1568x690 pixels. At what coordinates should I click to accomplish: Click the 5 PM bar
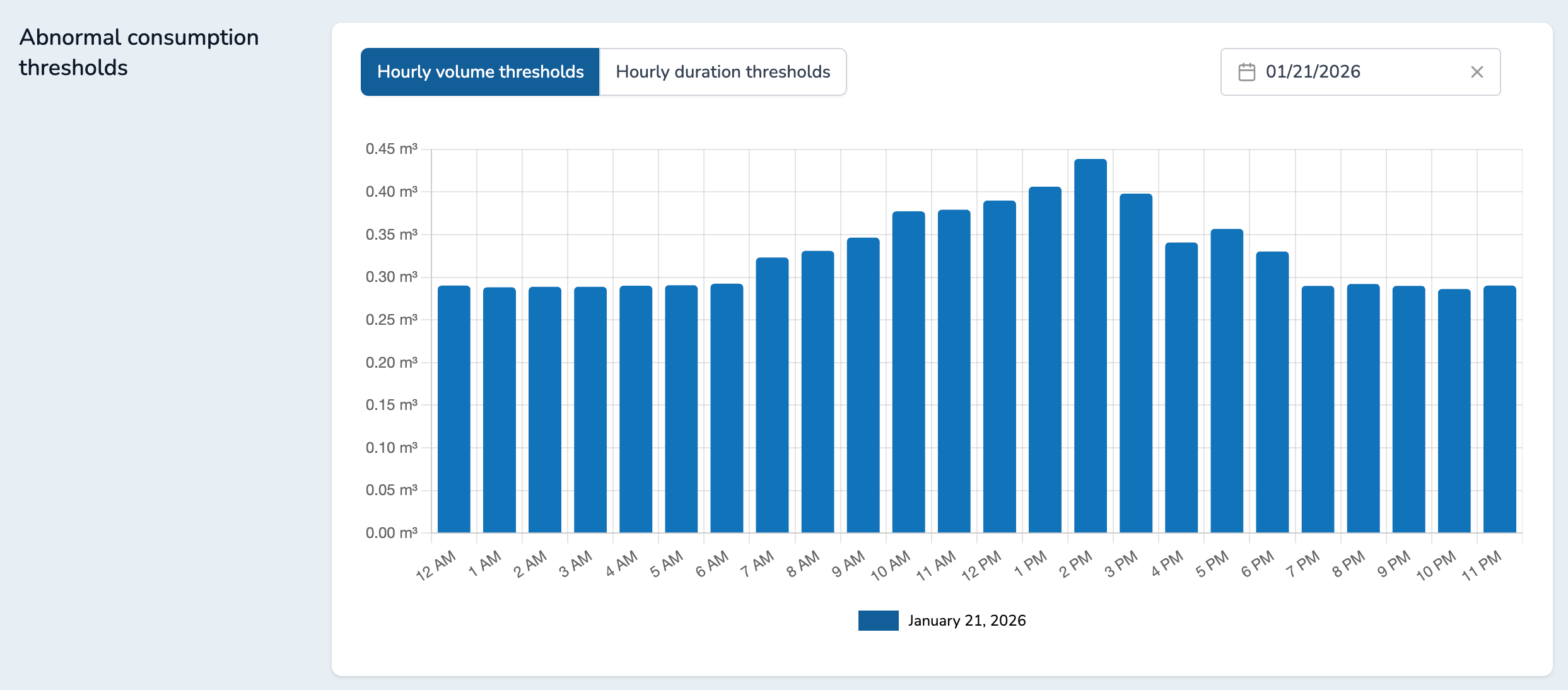(x=1227, y=381)
